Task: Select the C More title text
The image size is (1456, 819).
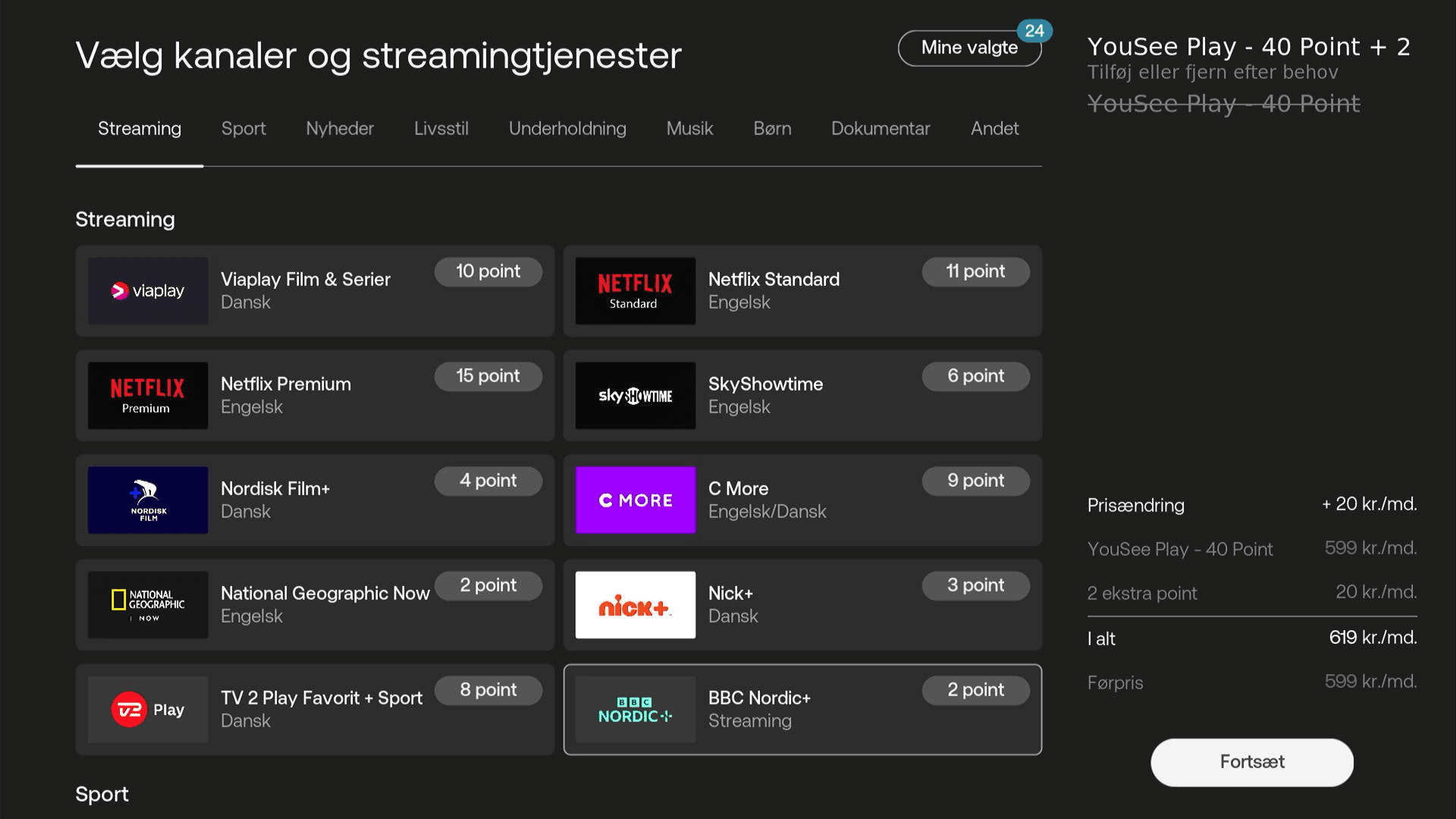Action: click(x=738, y=489)
